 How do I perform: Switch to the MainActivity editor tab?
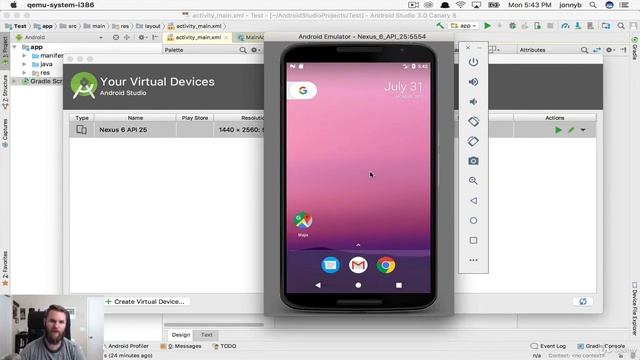[250, 37]
